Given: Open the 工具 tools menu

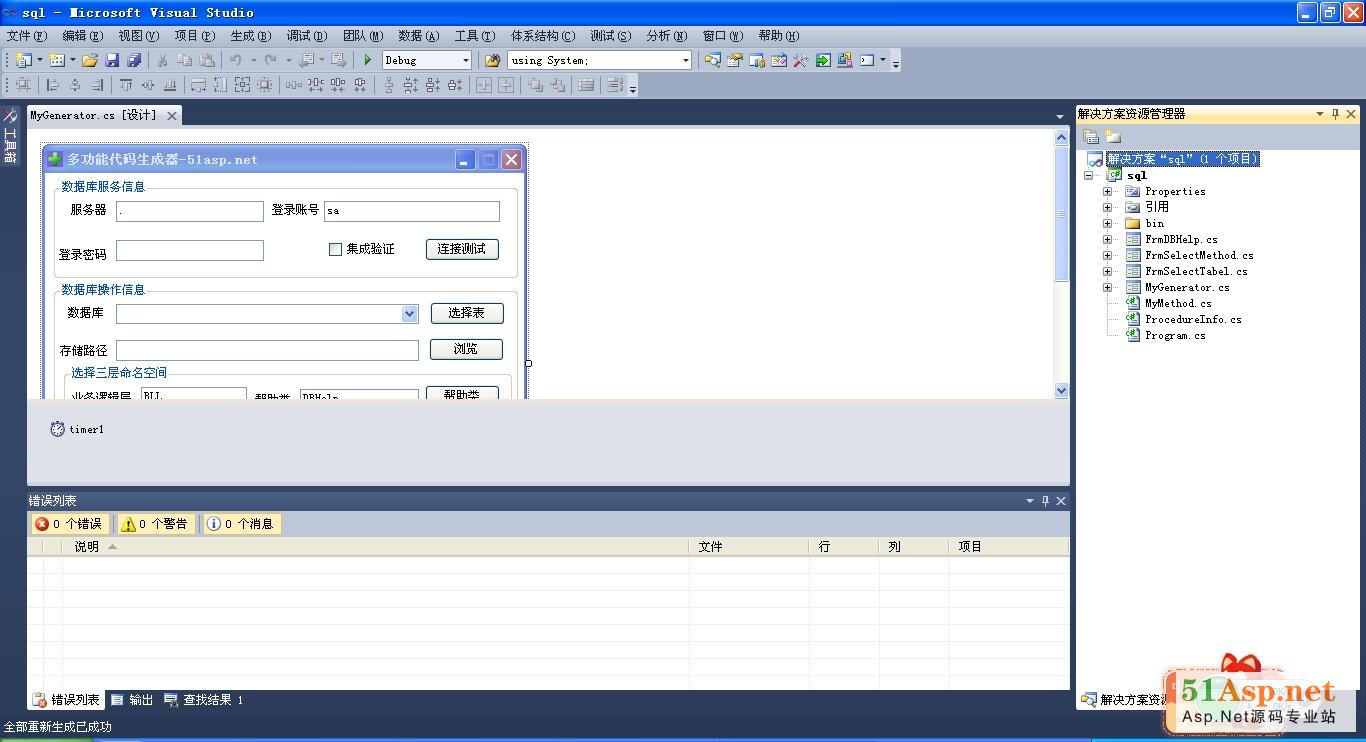Looking at the screenshot, I should (x=474, y=36).
